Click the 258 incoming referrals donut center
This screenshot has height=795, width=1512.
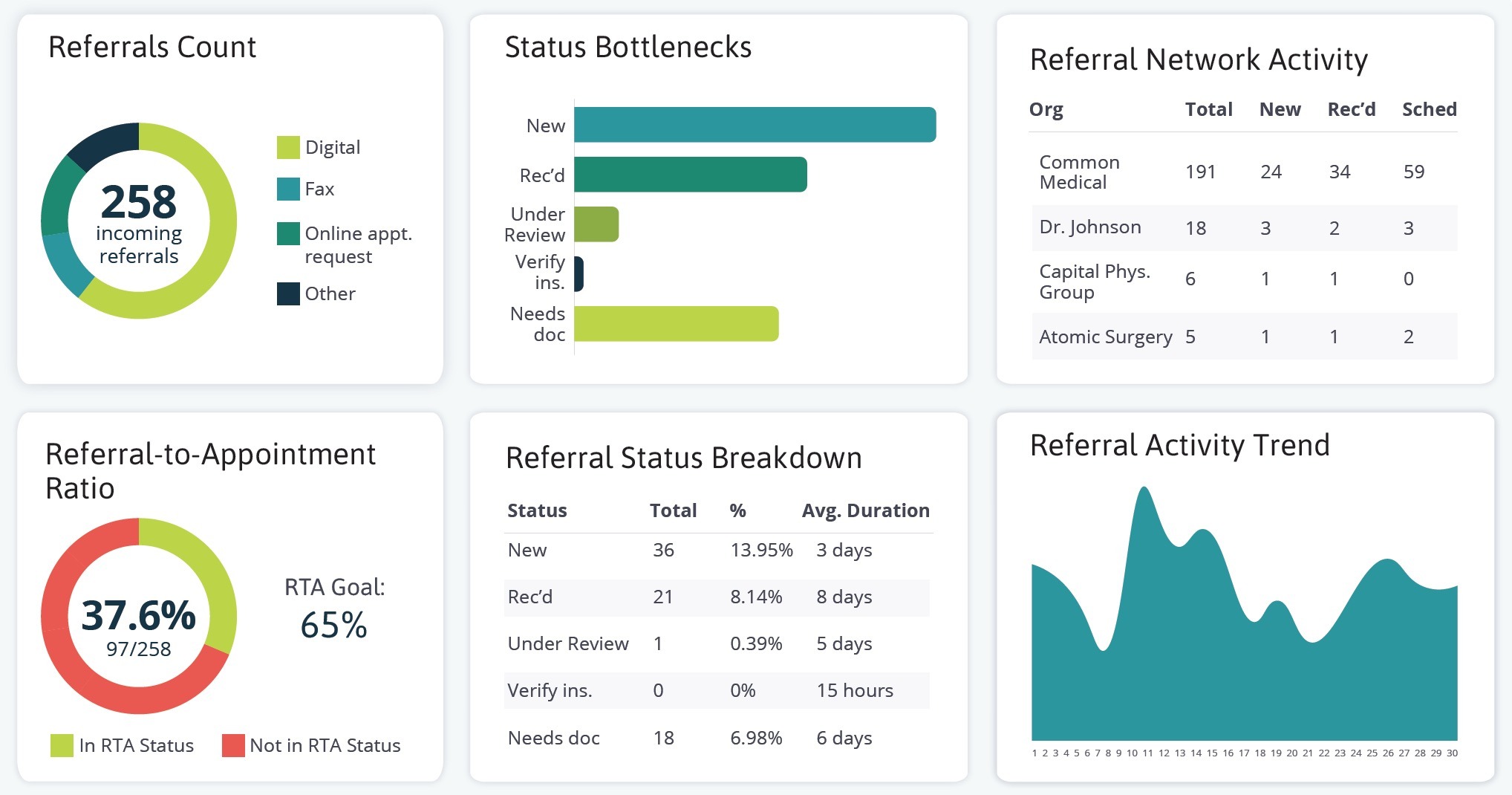139,221
